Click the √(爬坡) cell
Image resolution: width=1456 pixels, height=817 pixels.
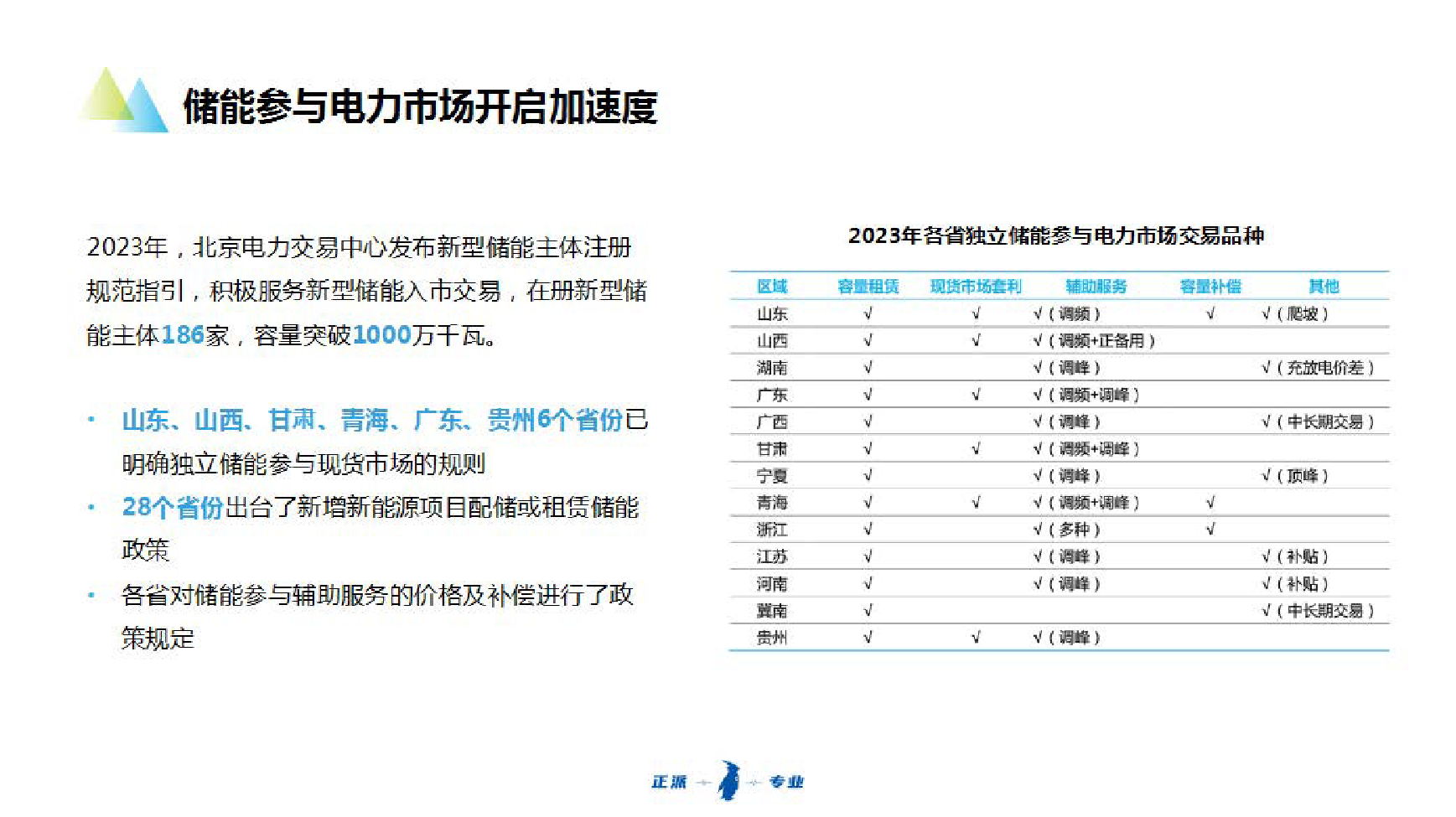tap(1295, 313)
